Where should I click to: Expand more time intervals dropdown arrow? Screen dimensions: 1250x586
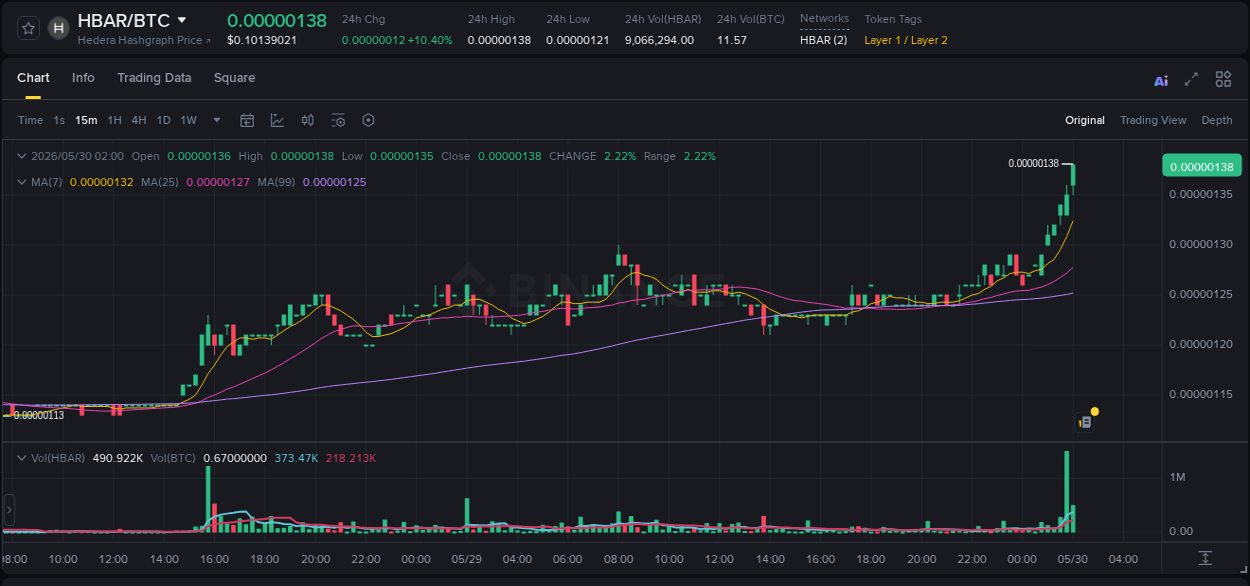pyautogui.click(x=217, y=120)
